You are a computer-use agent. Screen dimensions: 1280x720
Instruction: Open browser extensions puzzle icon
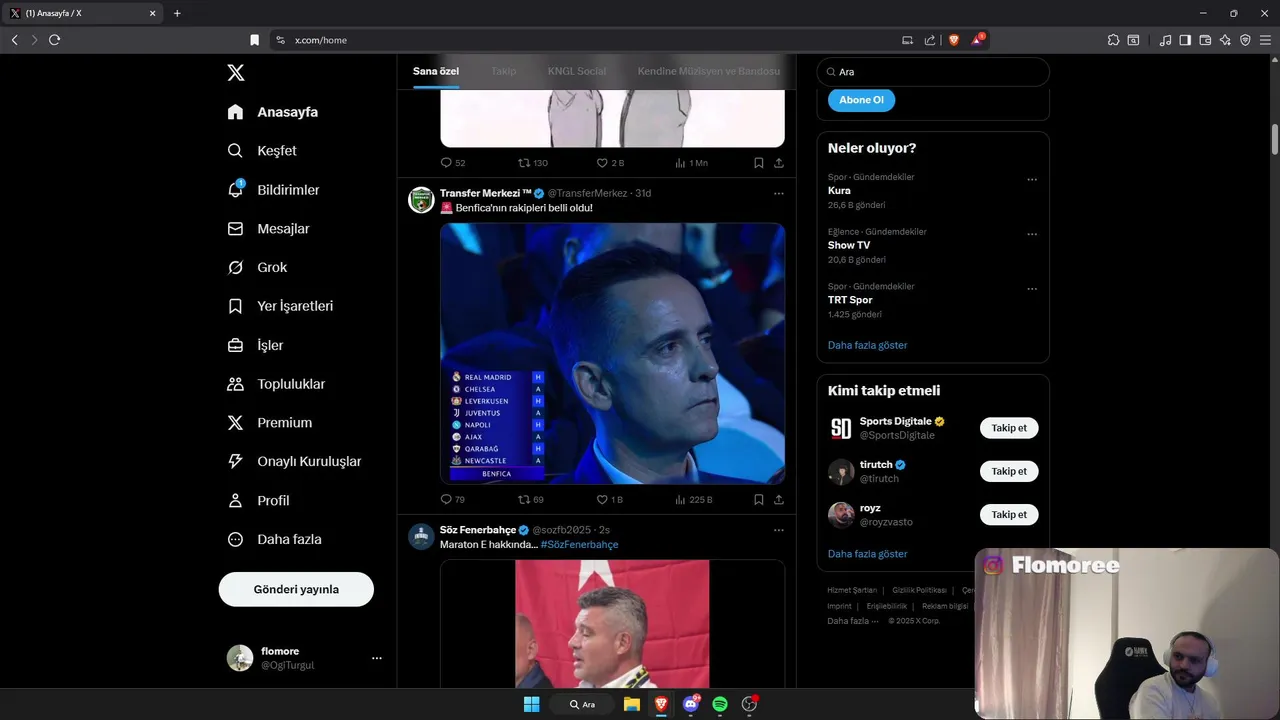[x=1113, y=40]
